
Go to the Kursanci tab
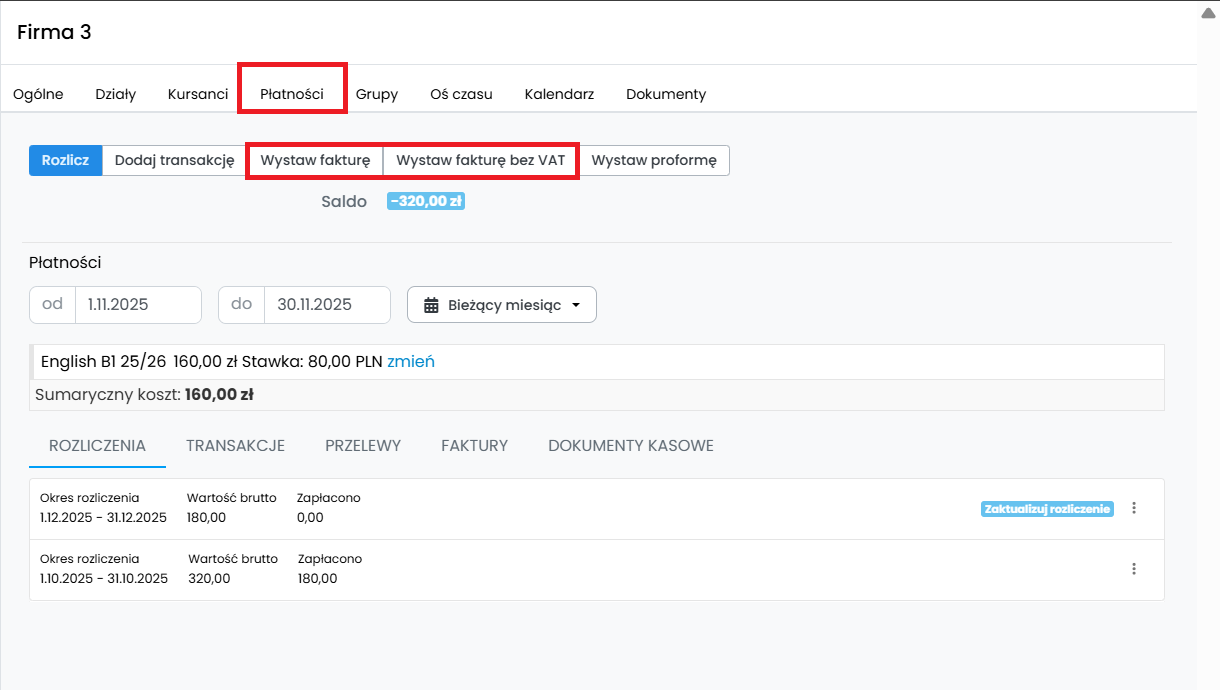(198, 94)
